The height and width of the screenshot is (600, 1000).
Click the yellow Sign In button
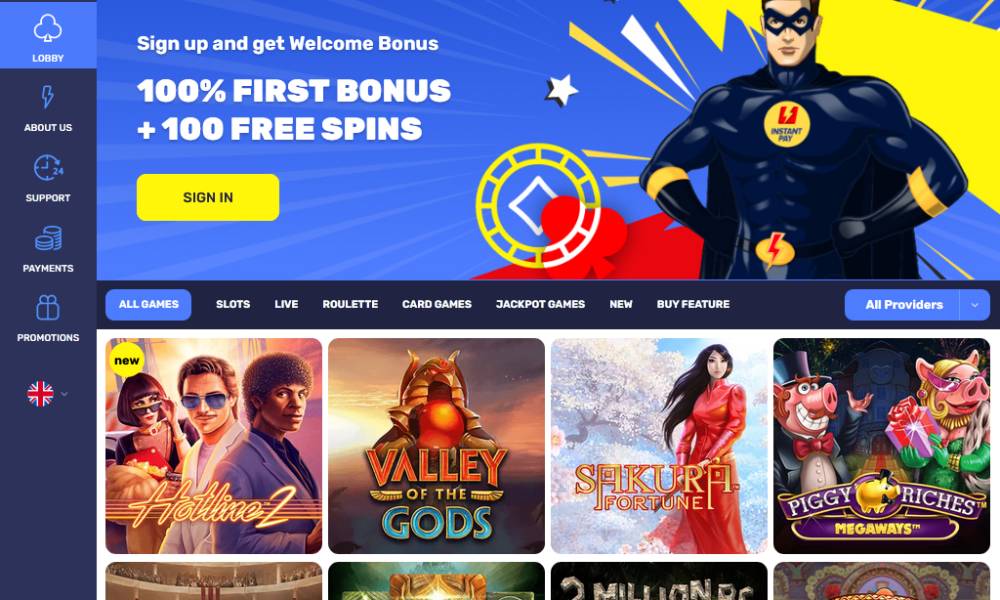pos(208,198)
